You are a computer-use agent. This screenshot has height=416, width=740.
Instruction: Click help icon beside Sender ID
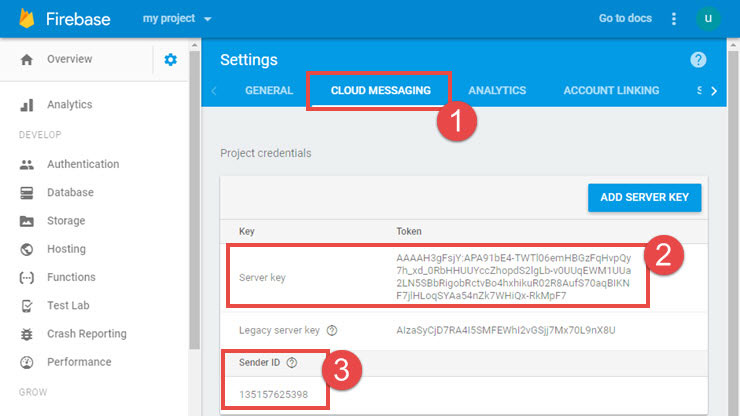pyautogui.click(x=292, y=363)
